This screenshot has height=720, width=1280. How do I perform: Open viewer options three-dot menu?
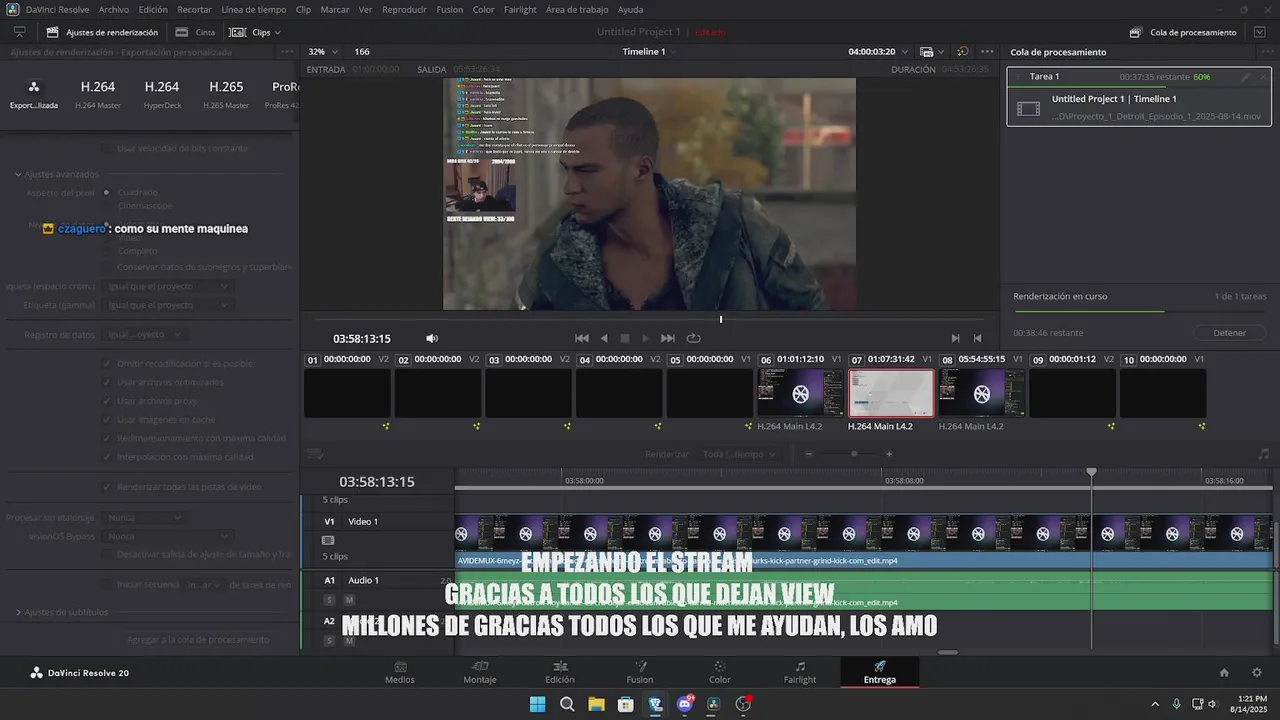pyautogui.click(x=987, y=52)
